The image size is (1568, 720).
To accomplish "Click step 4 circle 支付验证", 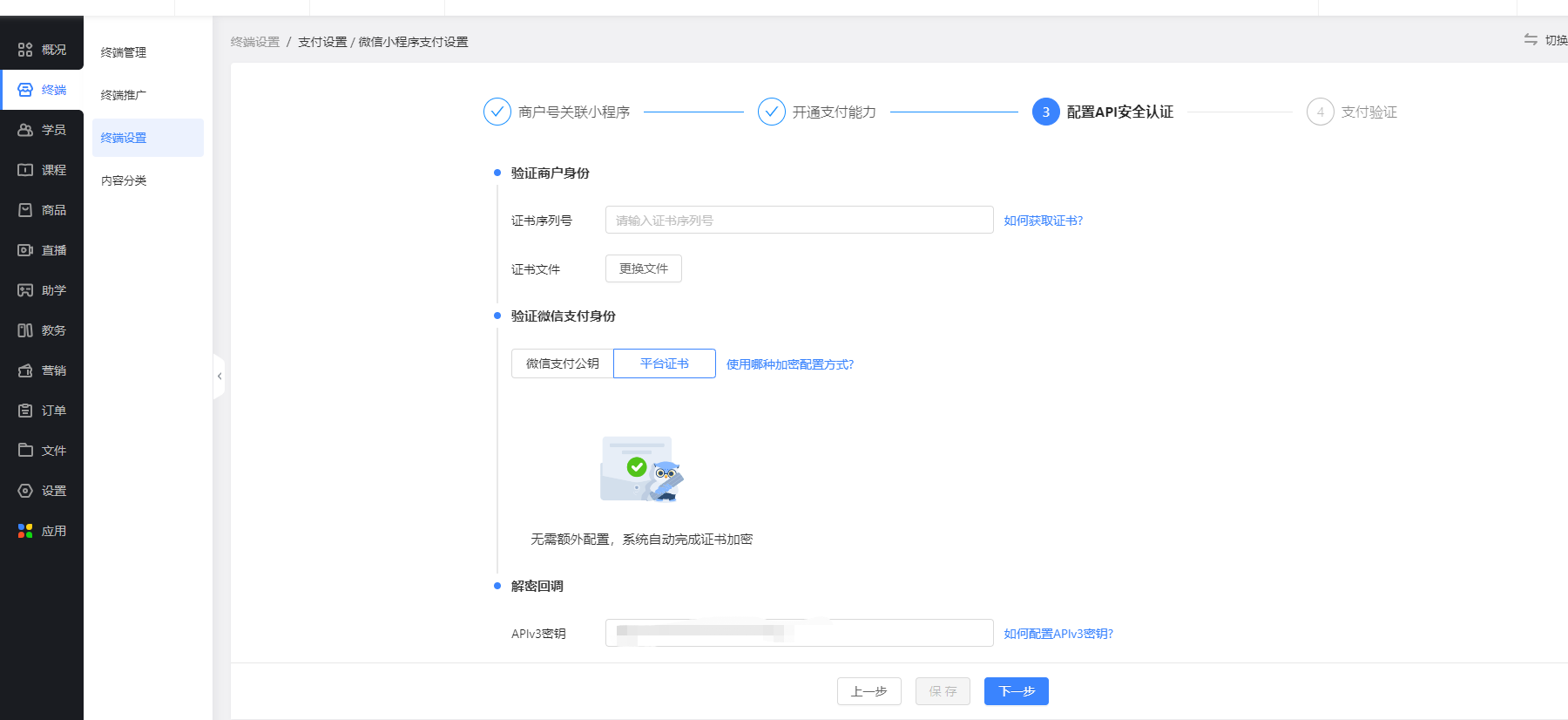I will pyautogui.click(x=1321, y=112).
